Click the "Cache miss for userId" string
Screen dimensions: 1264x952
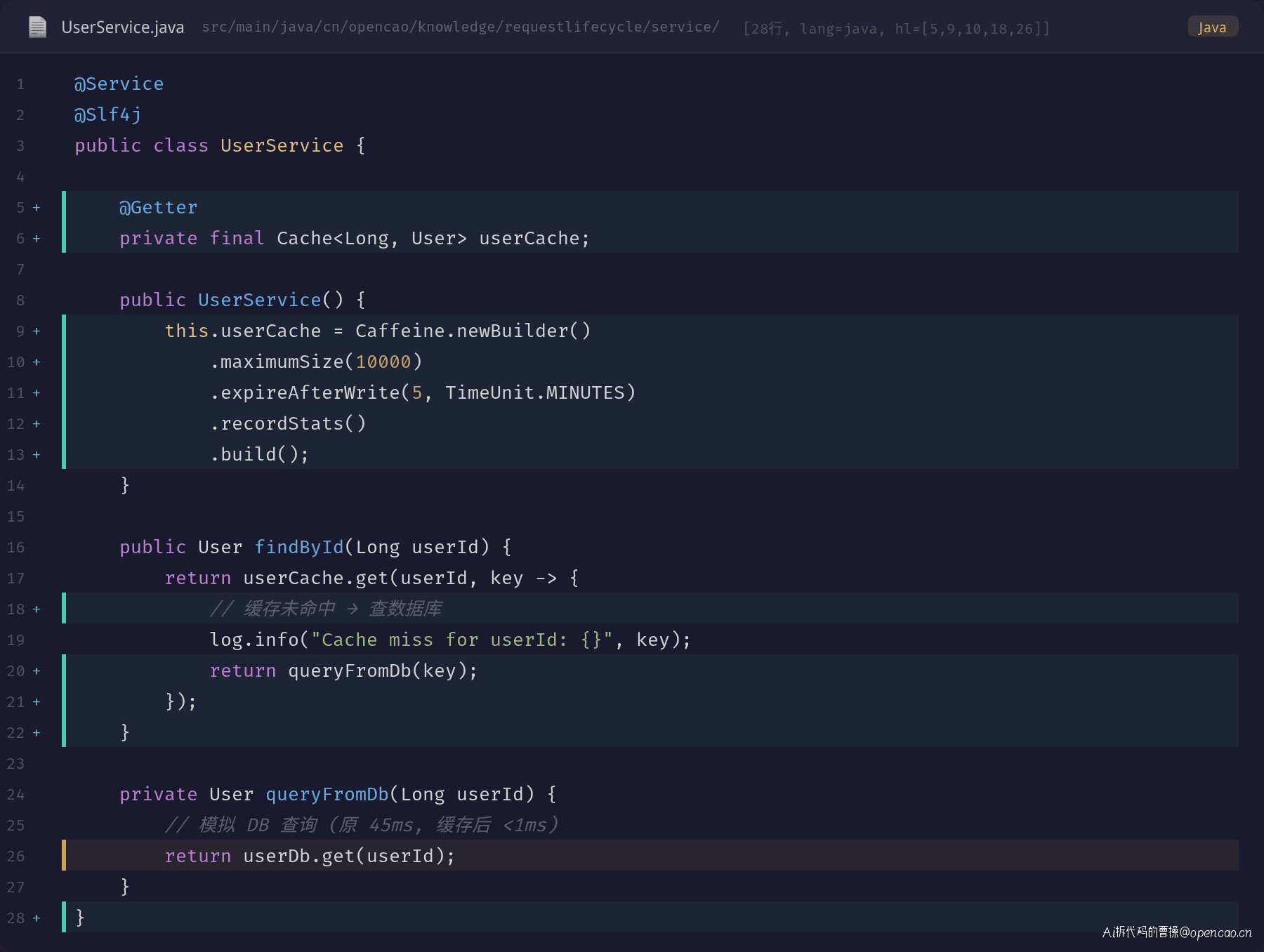click(x=462, y=640)
